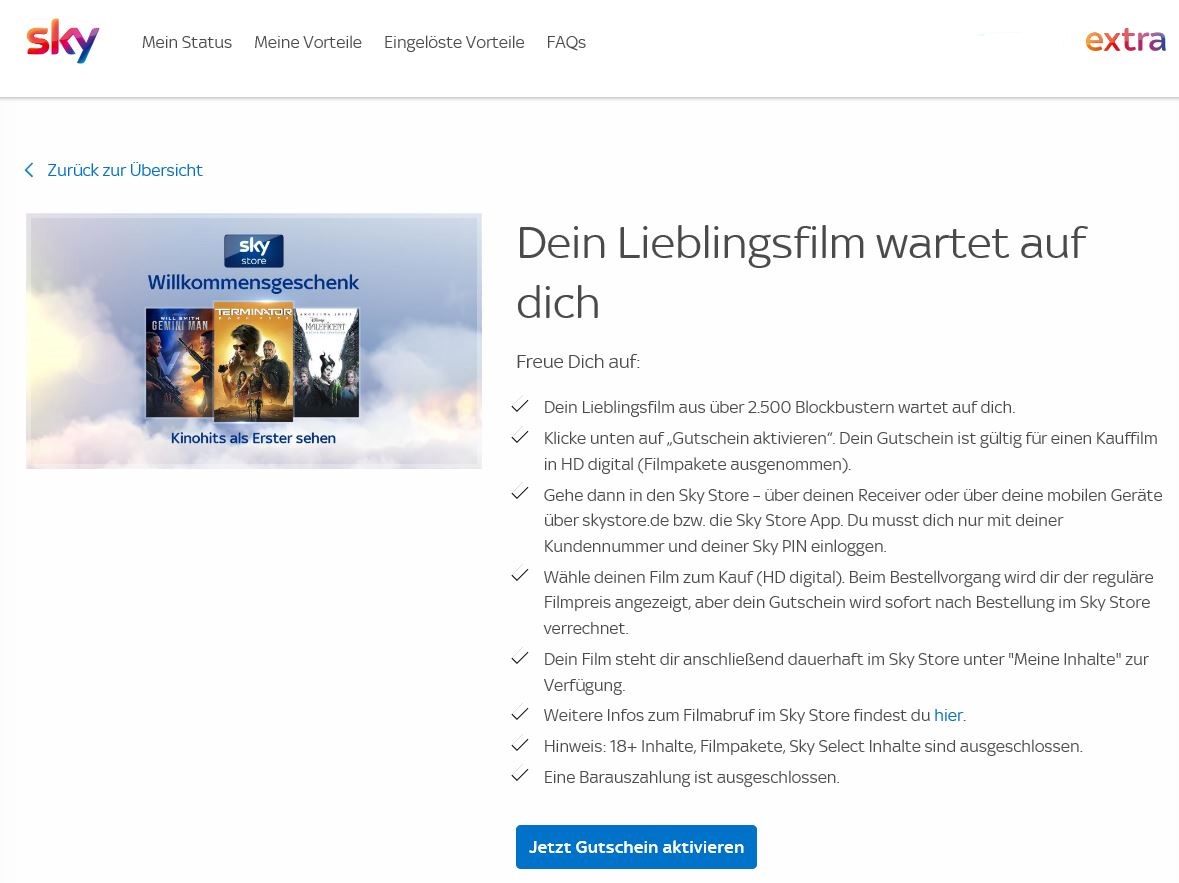Open the Mein Status menu item
This screenshot has width=1179, height=883.
pos(186,42)
